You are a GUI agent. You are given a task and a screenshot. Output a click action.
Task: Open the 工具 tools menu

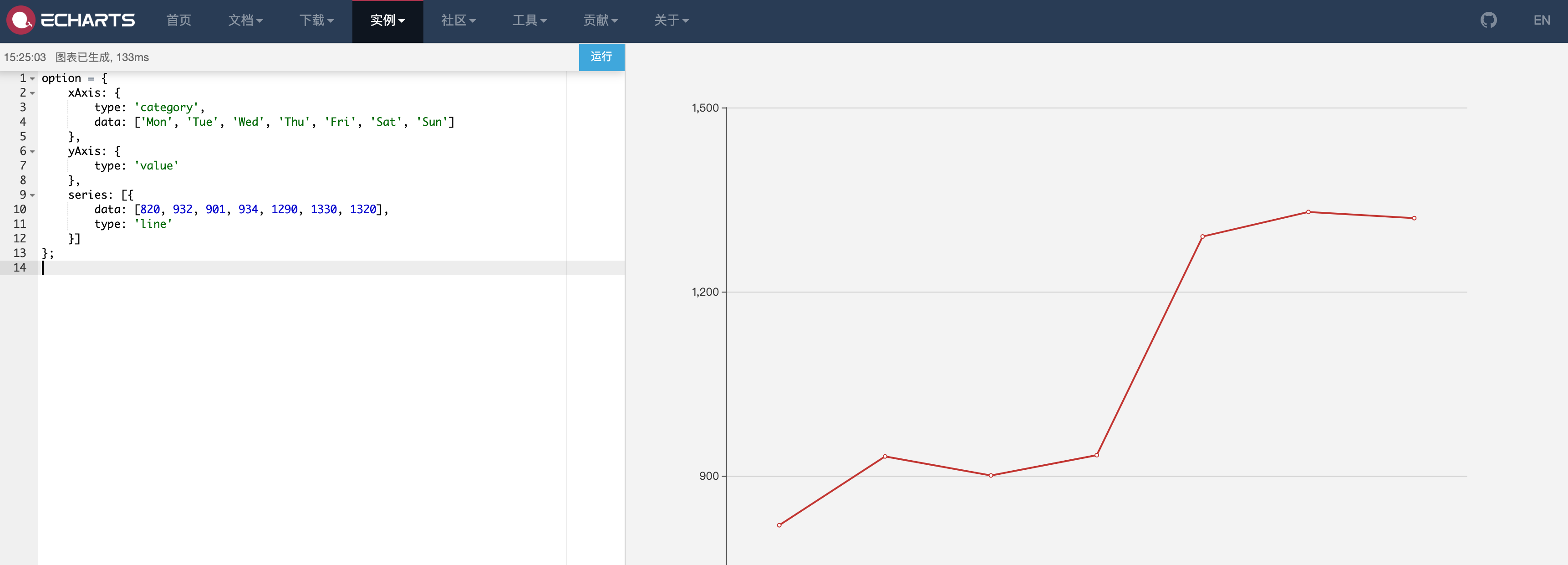(529, 20)
